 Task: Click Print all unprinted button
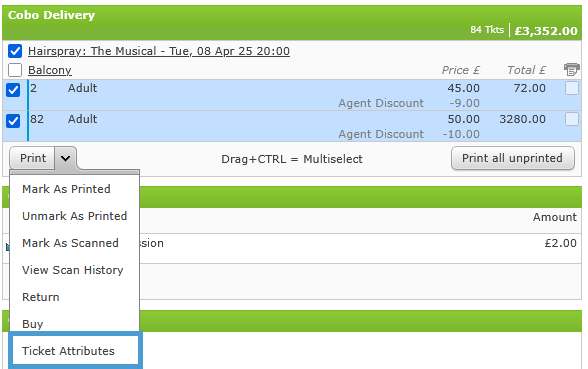(x=513, y=158)
